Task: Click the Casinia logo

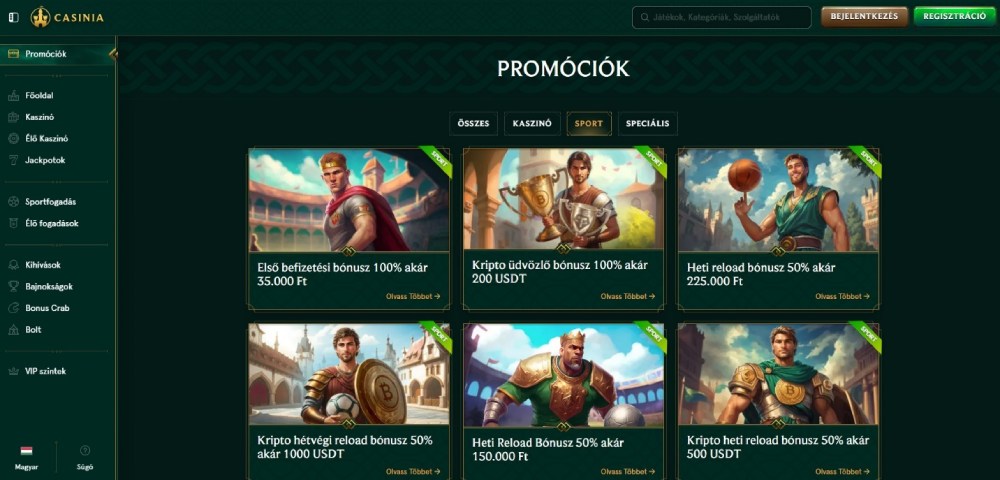Action: pyautogui.click(x=67, y=17)
